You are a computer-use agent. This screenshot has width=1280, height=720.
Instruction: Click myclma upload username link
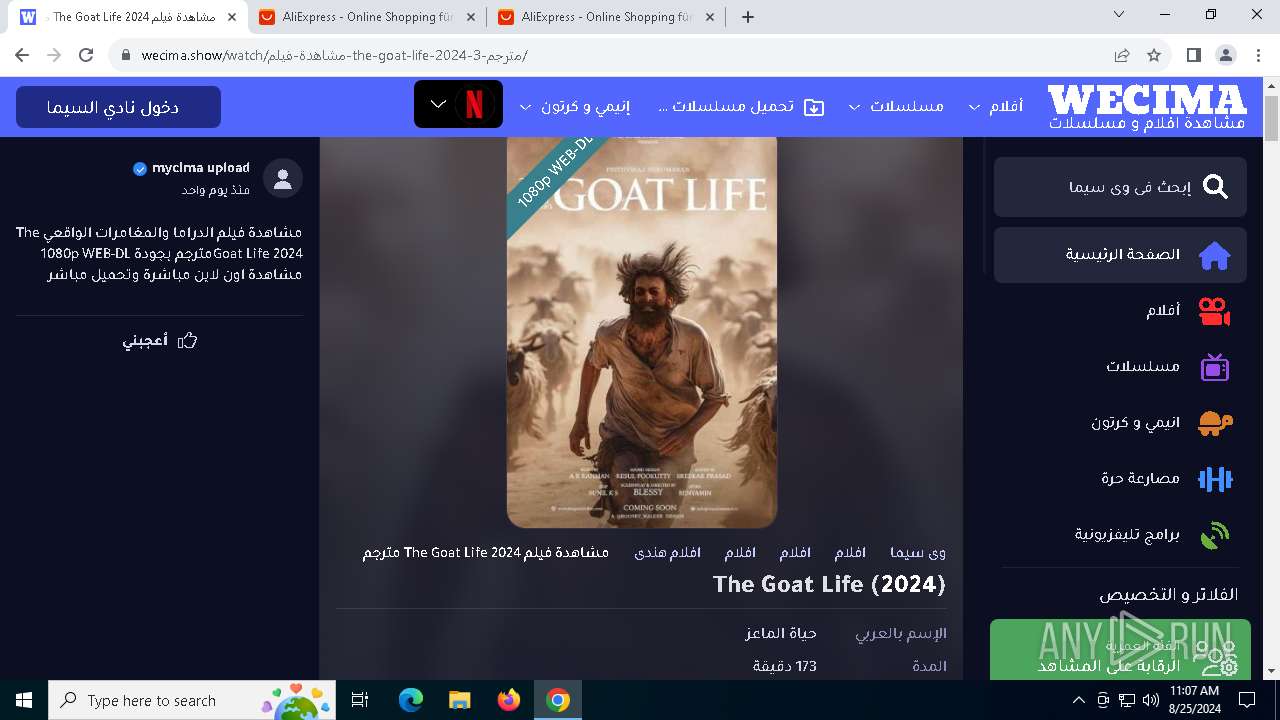201,168
